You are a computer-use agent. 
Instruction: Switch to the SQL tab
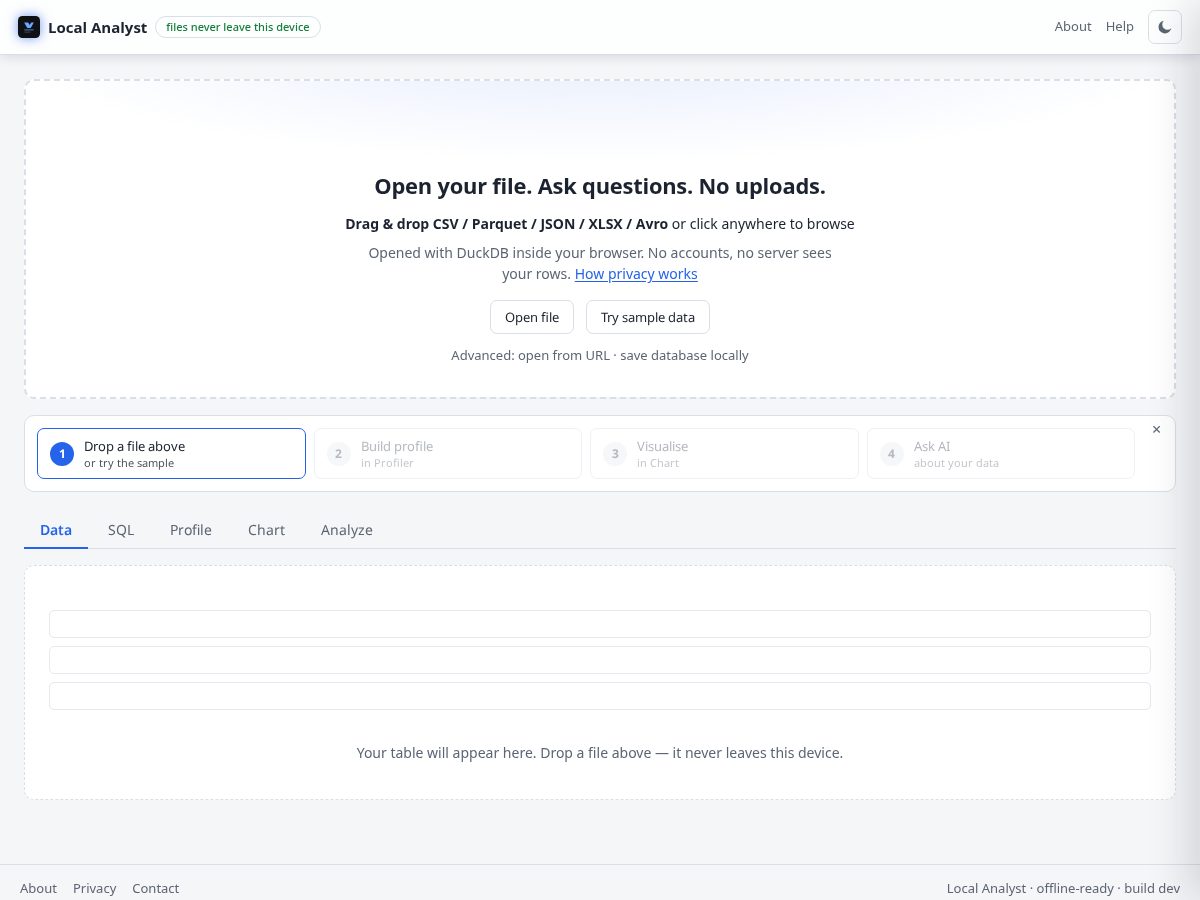coord(121,530)
